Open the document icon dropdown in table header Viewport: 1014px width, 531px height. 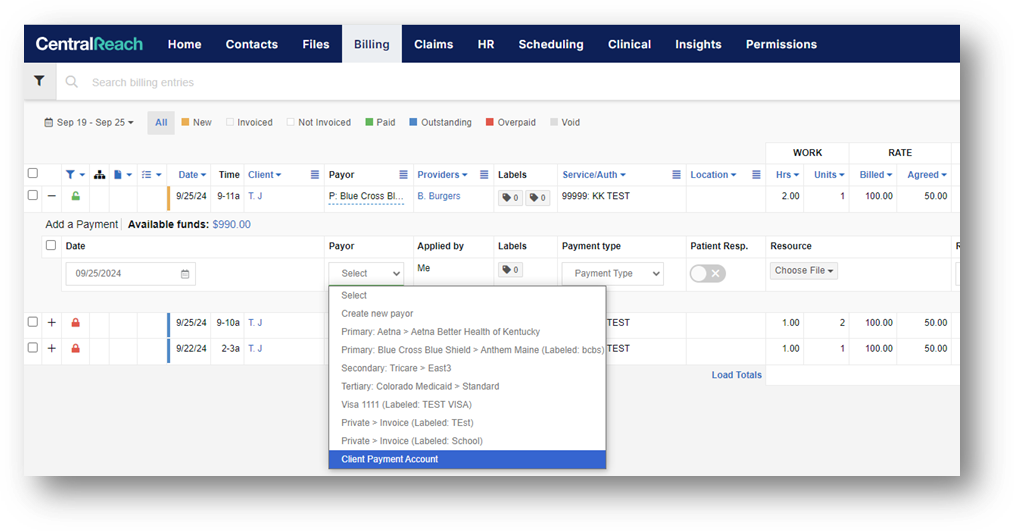(x=123, y=175)
